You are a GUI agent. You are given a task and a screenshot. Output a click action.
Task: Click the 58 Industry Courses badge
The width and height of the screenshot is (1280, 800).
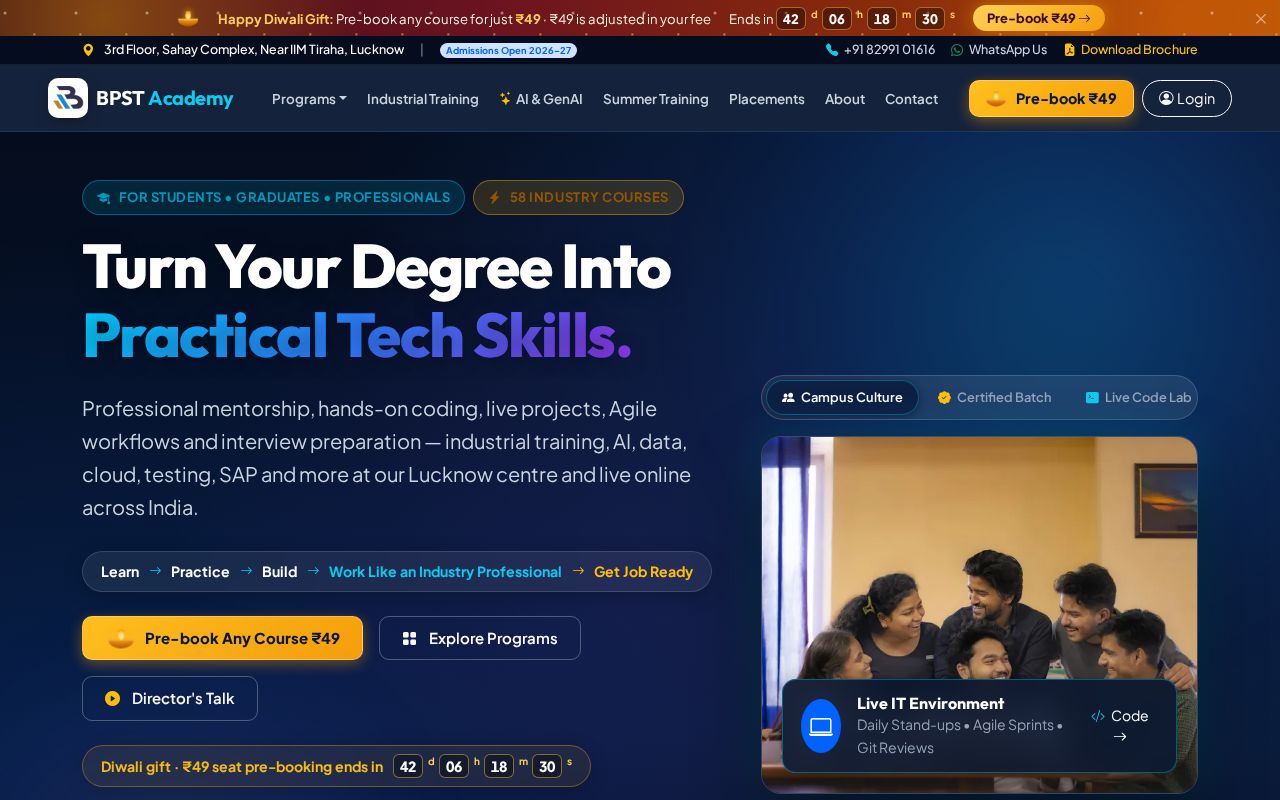coord(578,197)
